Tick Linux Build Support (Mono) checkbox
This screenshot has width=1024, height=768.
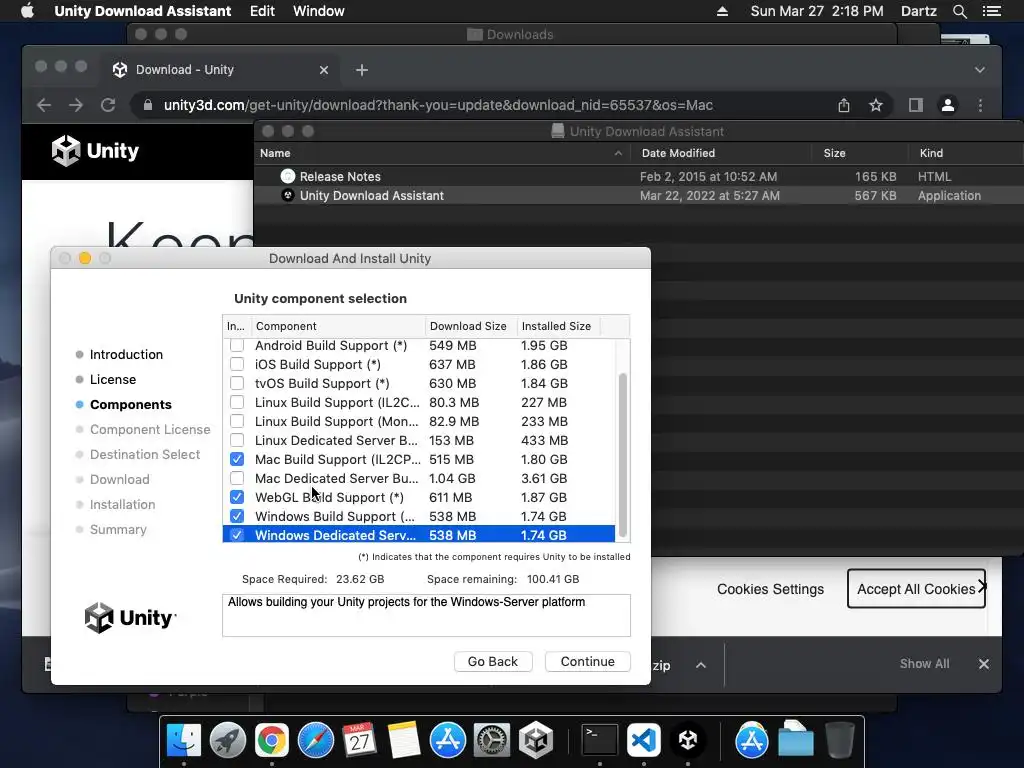click(x=237, y=421)
